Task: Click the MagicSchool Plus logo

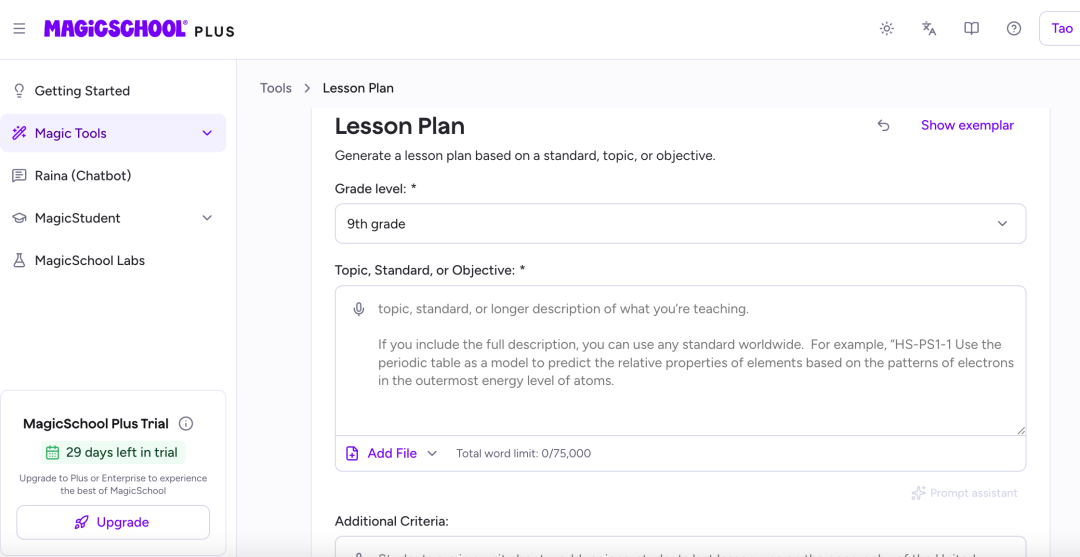Action: tap(139, 29)
